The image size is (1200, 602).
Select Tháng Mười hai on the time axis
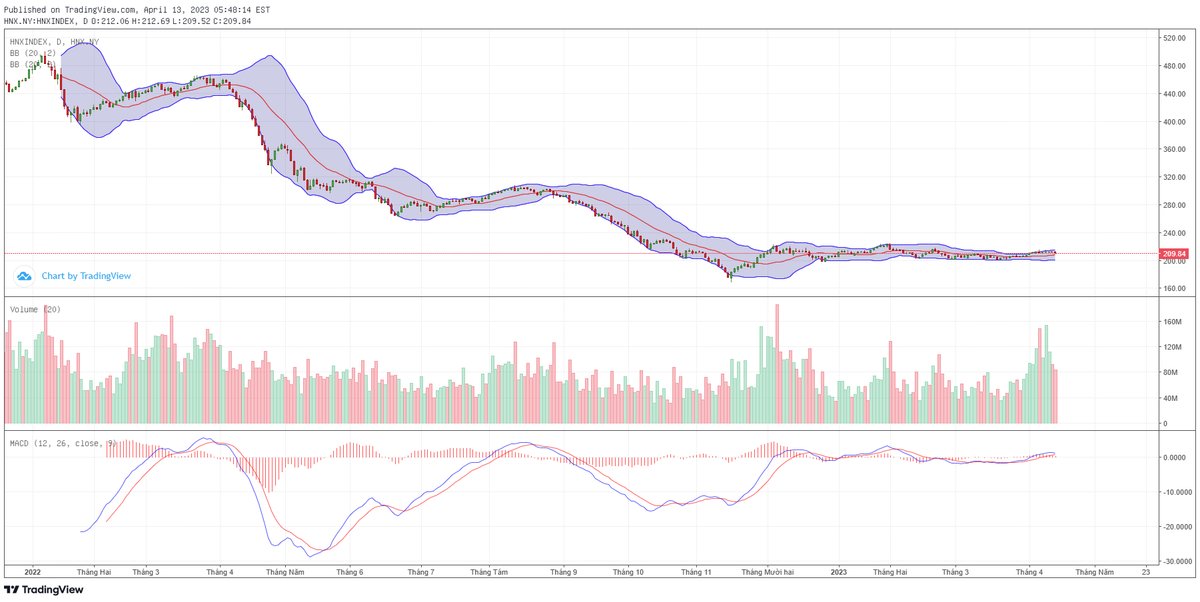[768, 573]
